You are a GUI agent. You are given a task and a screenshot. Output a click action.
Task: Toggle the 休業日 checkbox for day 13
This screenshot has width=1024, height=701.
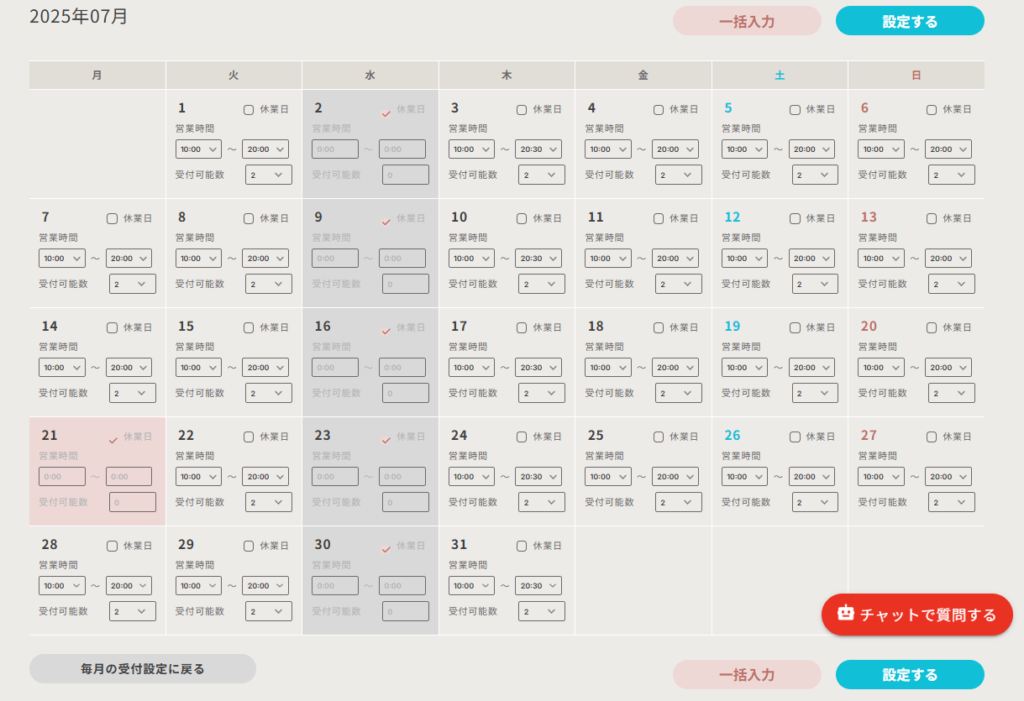click(932, 219)
